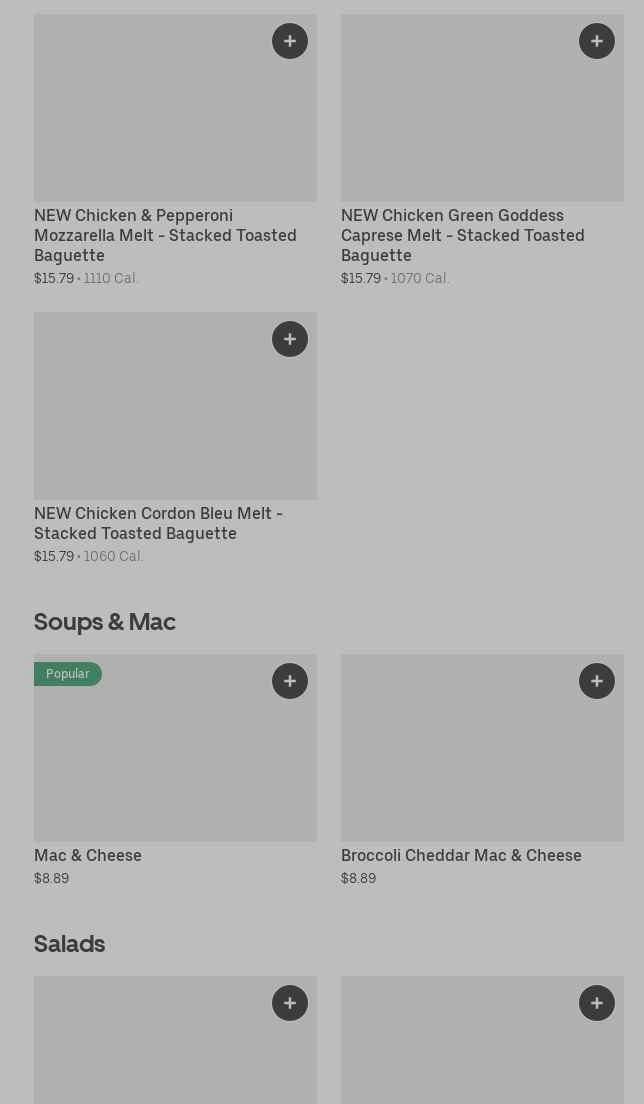Click the Popular badge on Mac & Cheese
Image resolution: width=644 pixels, height=1104 pixels.
click(68, 674)
